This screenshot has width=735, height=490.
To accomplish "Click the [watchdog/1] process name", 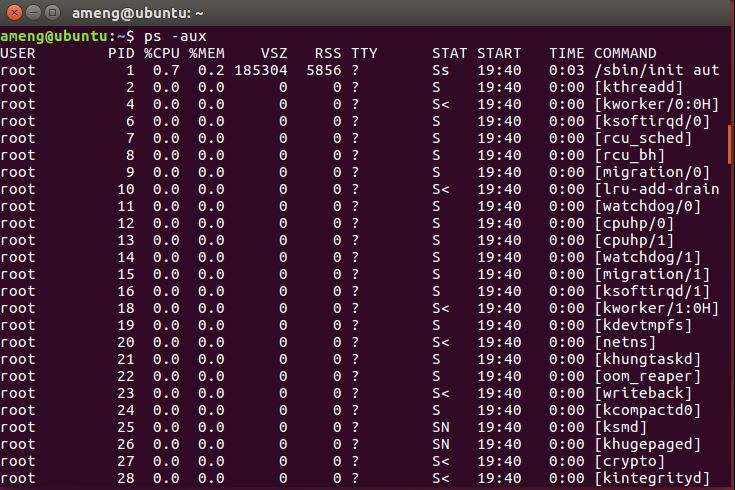I will (x=648, y=257).
